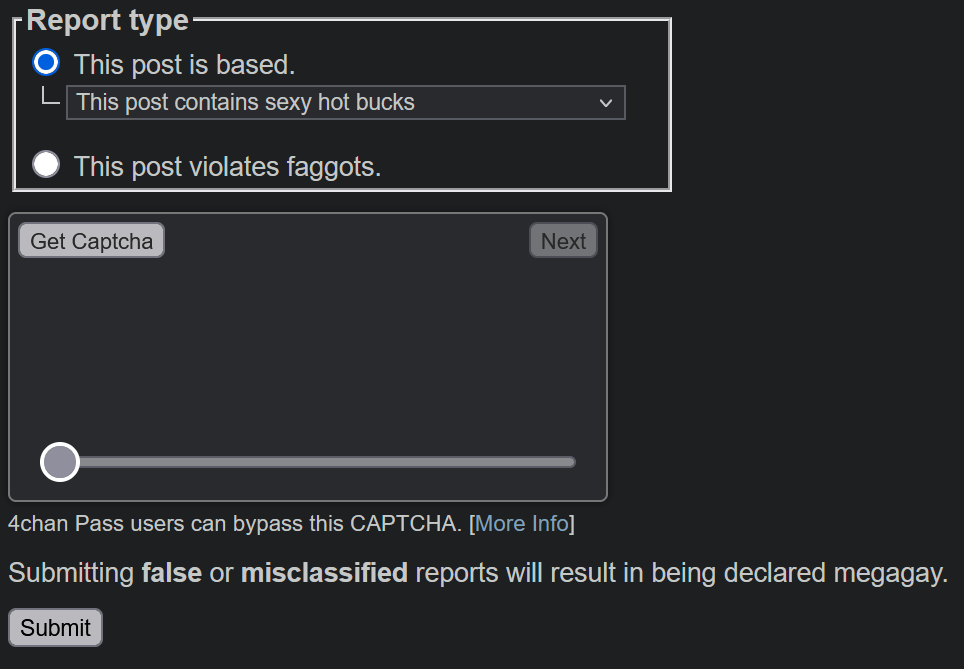Click the "This post is based." label text
Viewport: 964px width, 669px height.
184,65
